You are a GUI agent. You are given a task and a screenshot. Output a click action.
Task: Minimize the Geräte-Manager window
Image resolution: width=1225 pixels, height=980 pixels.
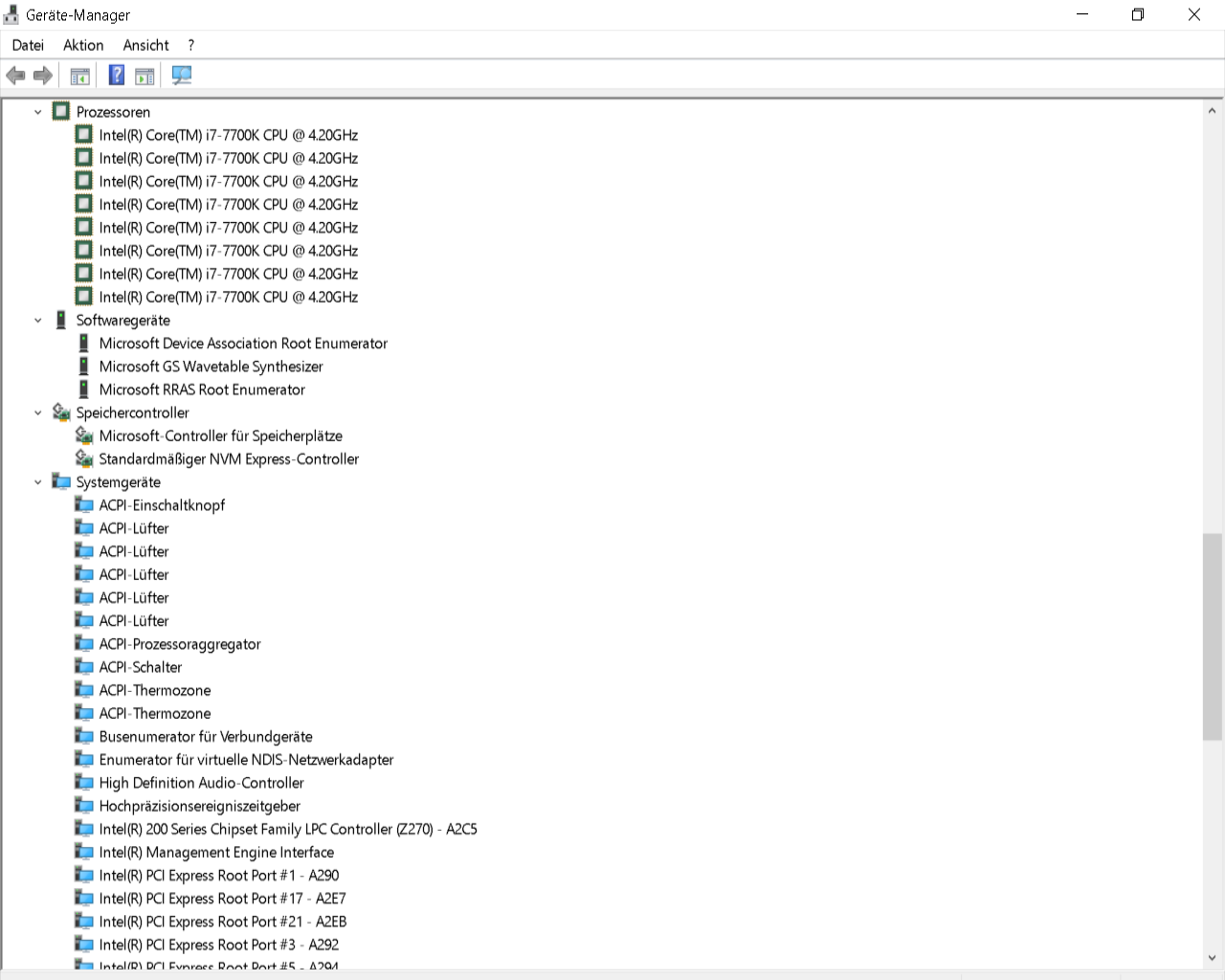1082,14
